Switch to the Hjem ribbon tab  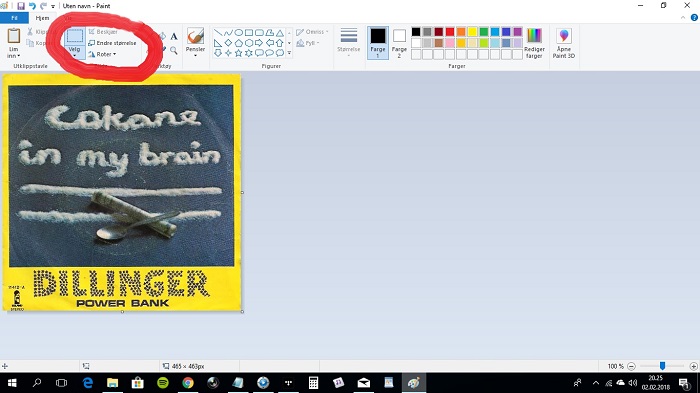tap(42, 18)
